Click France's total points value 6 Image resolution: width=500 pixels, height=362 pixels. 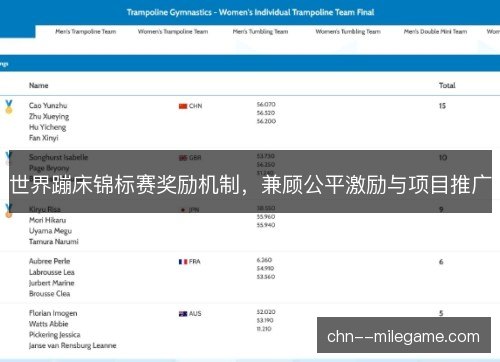click(441, 262)
